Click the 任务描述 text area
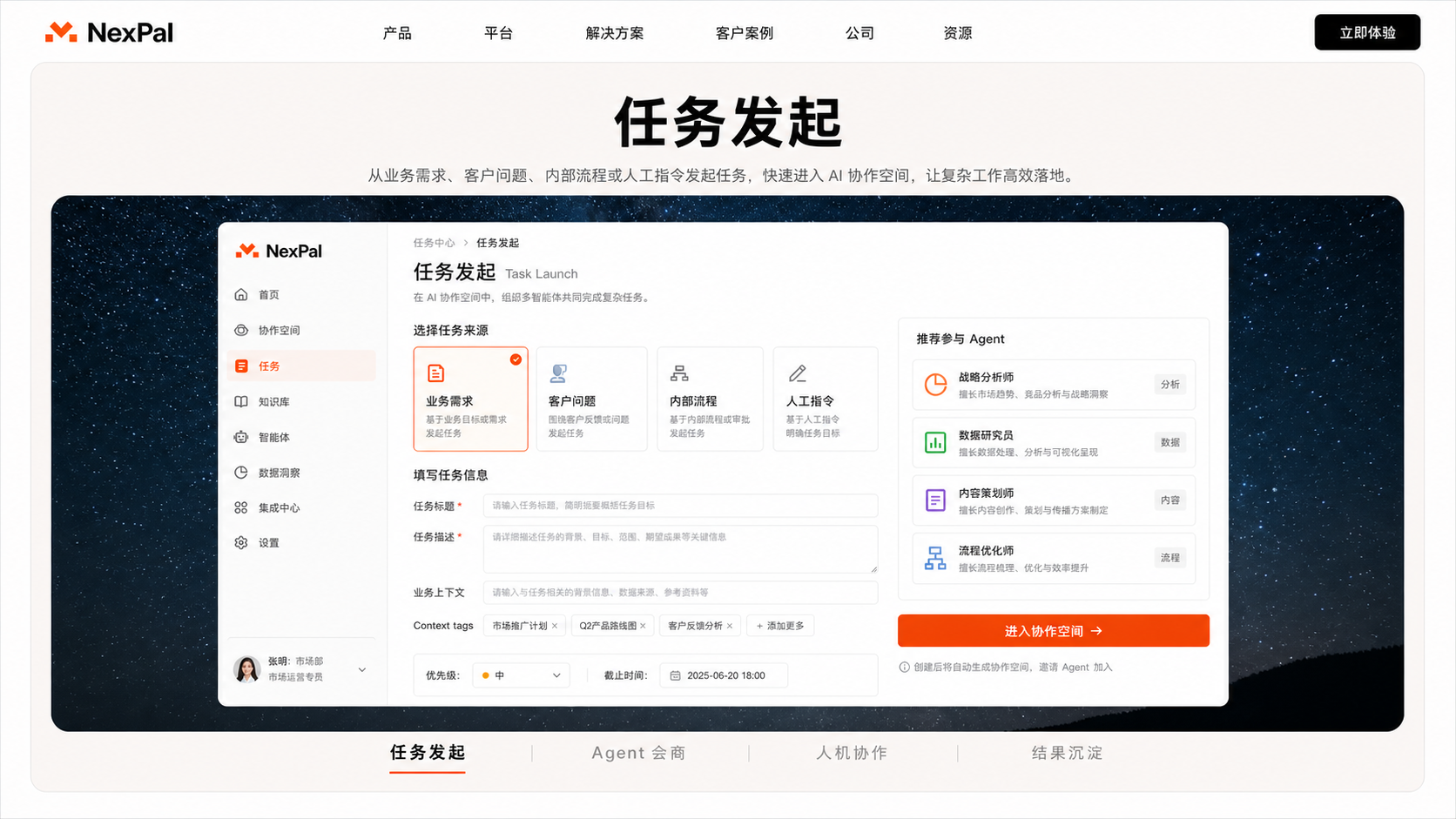This screenshot has height=819, width=1456. click(680, 549)
